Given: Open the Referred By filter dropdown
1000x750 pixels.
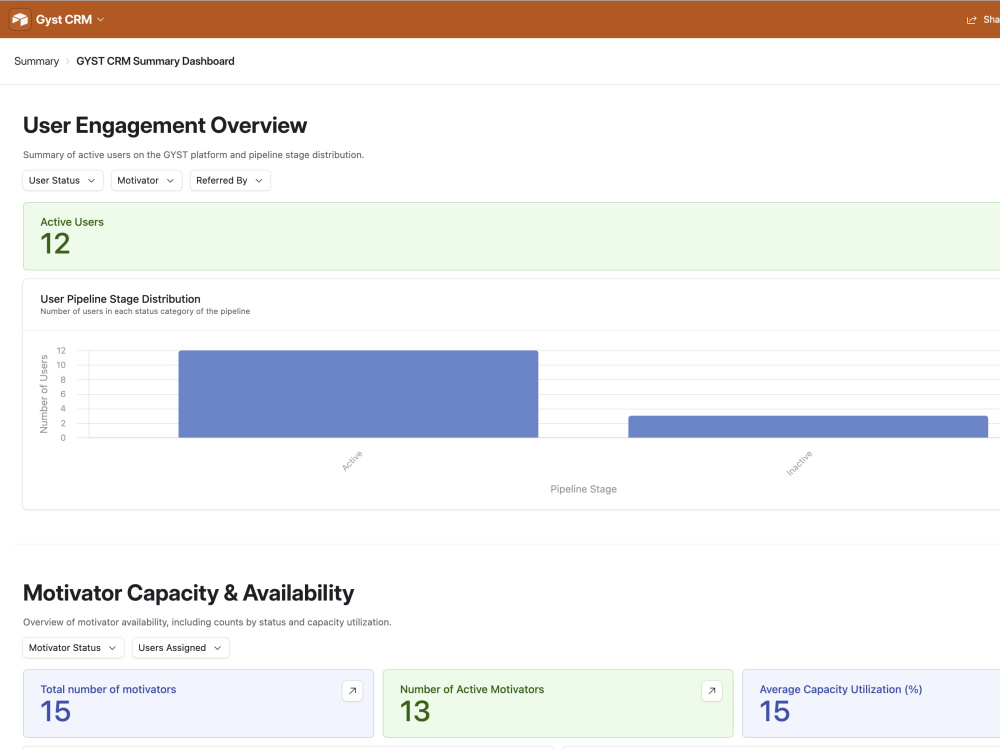Looking at the screenshot, I should click(x=230, y=180).
